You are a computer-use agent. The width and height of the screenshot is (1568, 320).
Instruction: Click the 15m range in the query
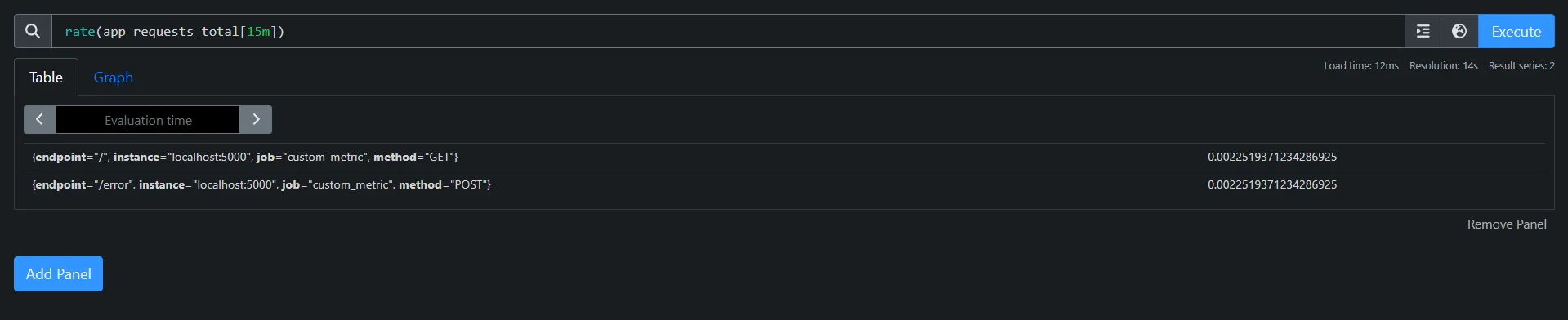(258, 31)
